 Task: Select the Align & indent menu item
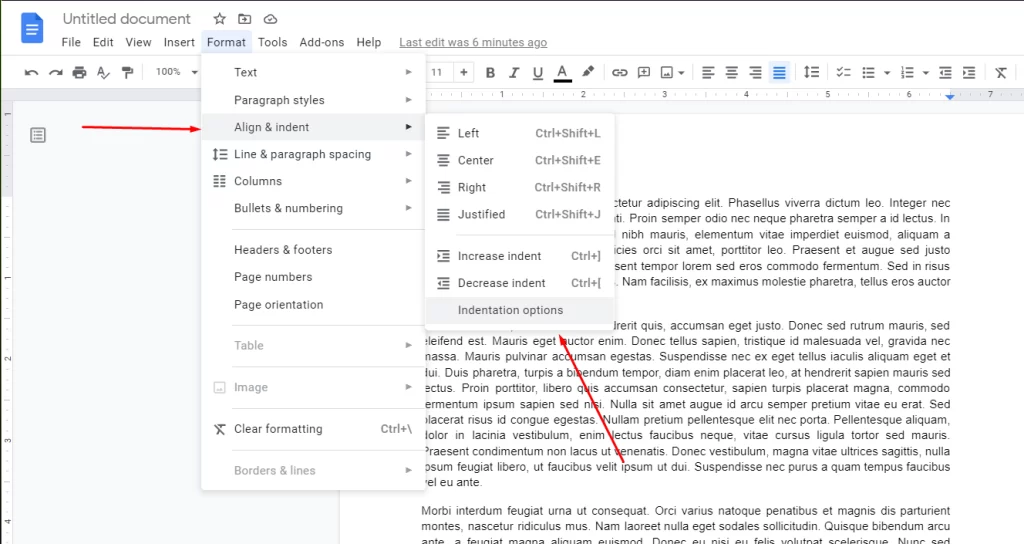click(313, 127)
